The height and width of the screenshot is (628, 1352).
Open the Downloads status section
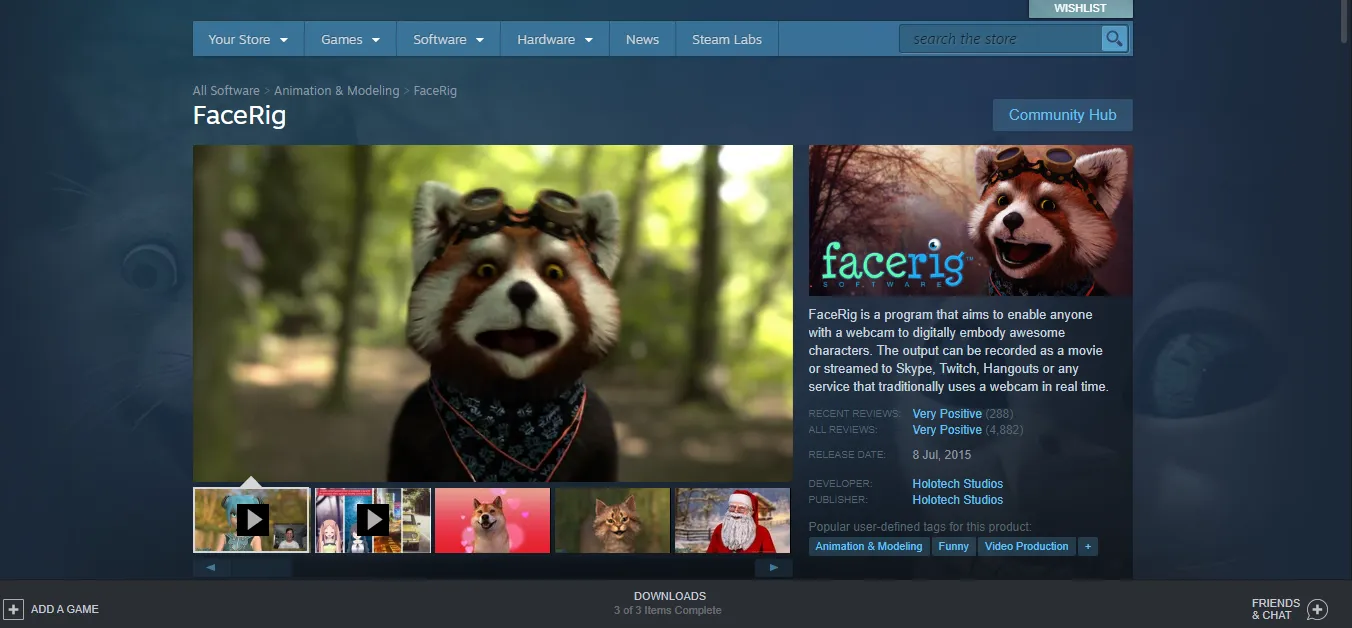pyautogui.click(x=669, y=603)
